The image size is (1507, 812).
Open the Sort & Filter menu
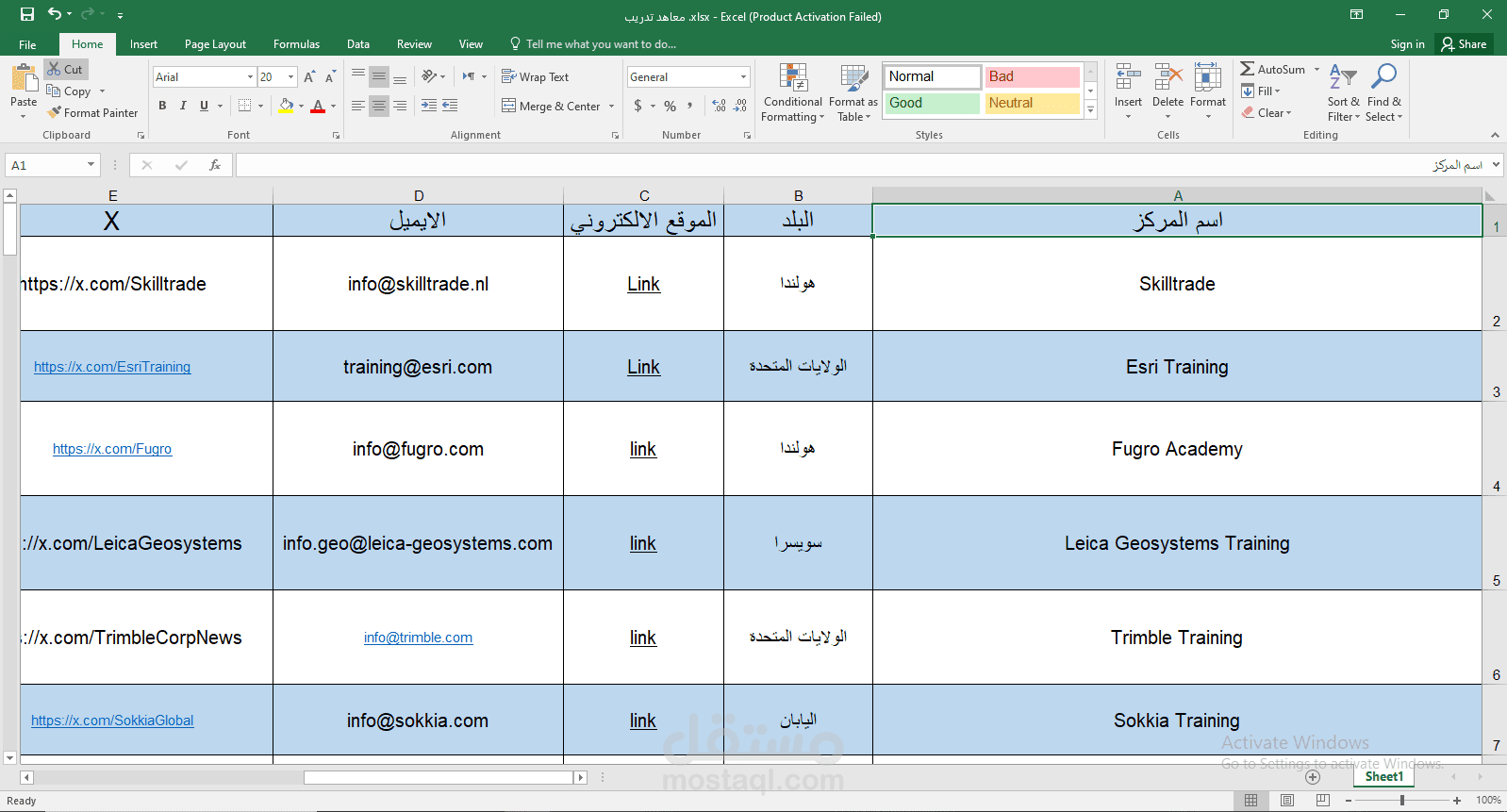click(x=1343, y=92)
